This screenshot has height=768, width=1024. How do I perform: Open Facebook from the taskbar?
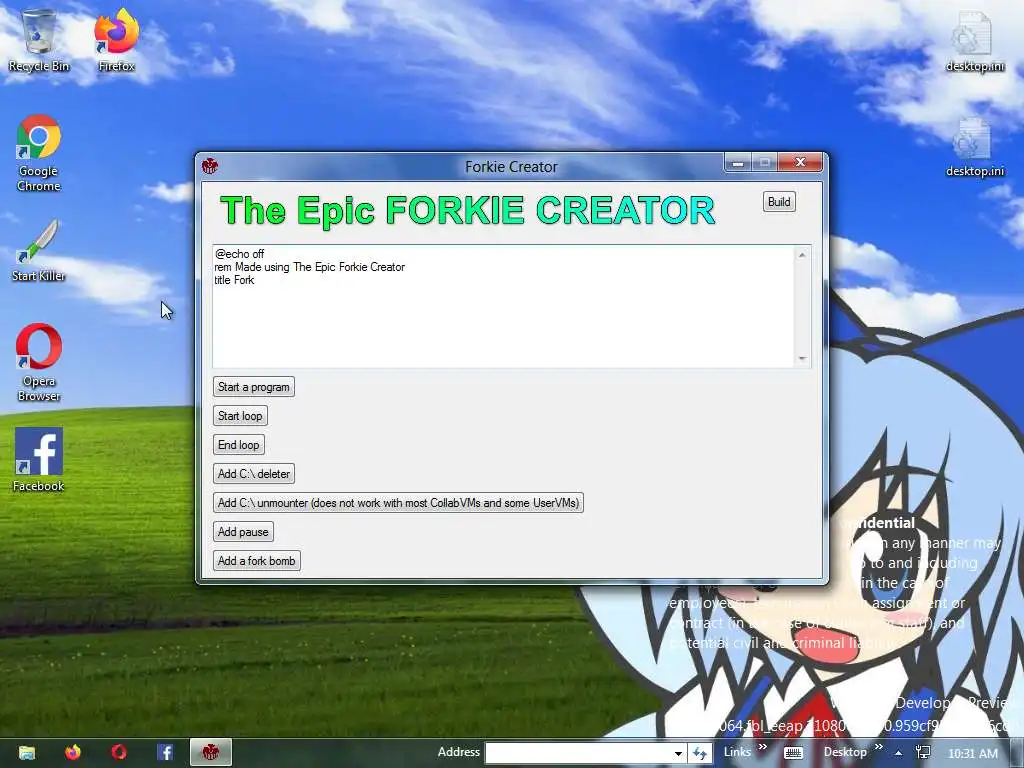click(165, 752)
